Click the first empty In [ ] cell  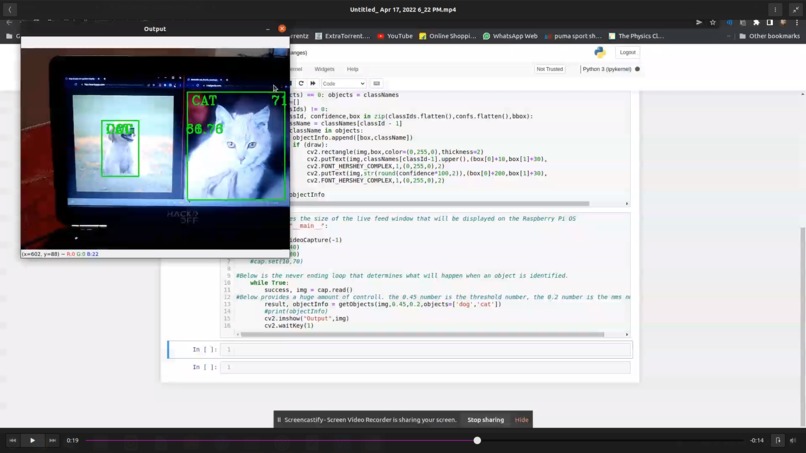click(x=426, y=350)
